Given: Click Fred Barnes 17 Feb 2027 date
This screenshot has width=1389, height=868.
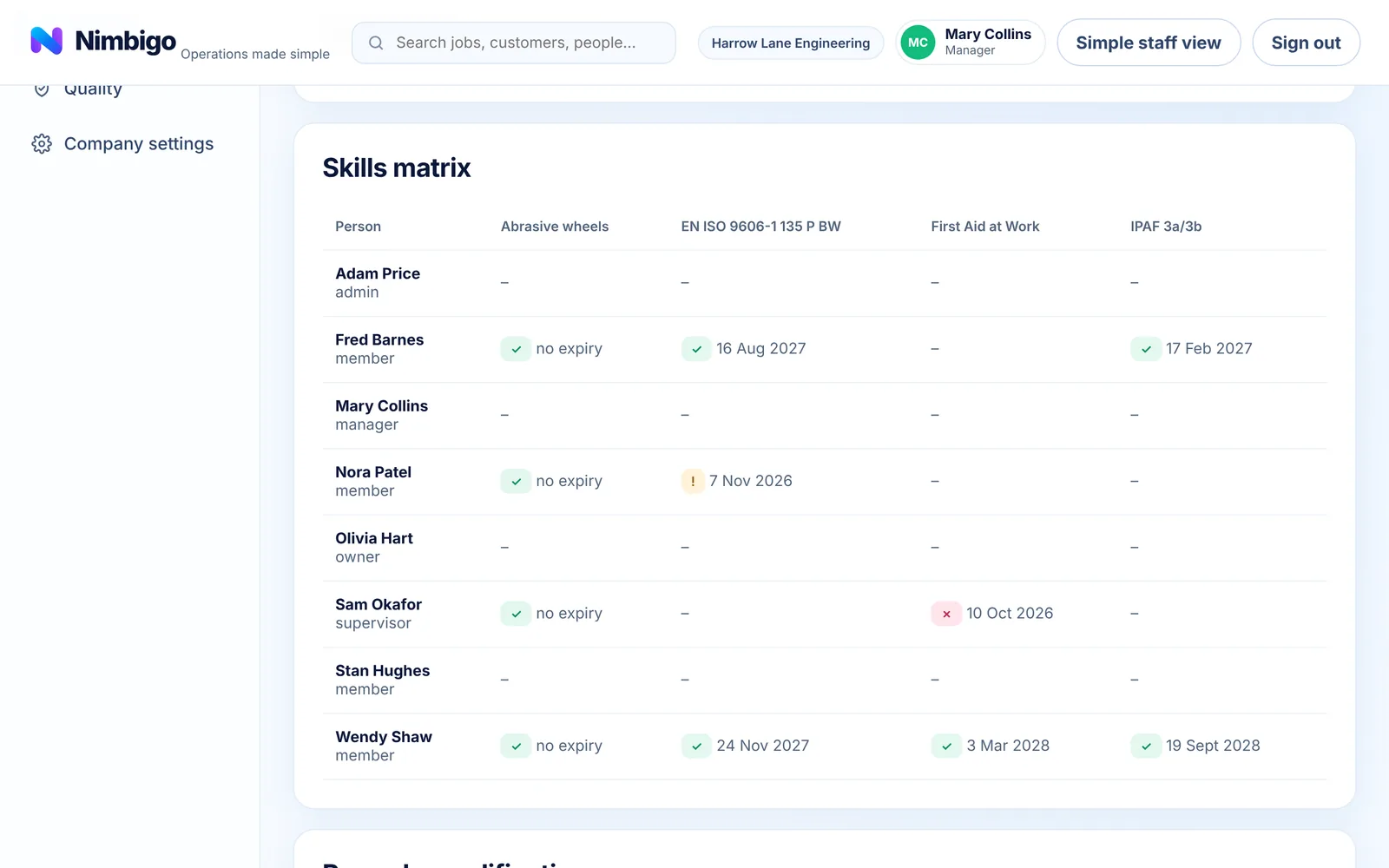Looking at the screenshot, I should click(1209, 349).
